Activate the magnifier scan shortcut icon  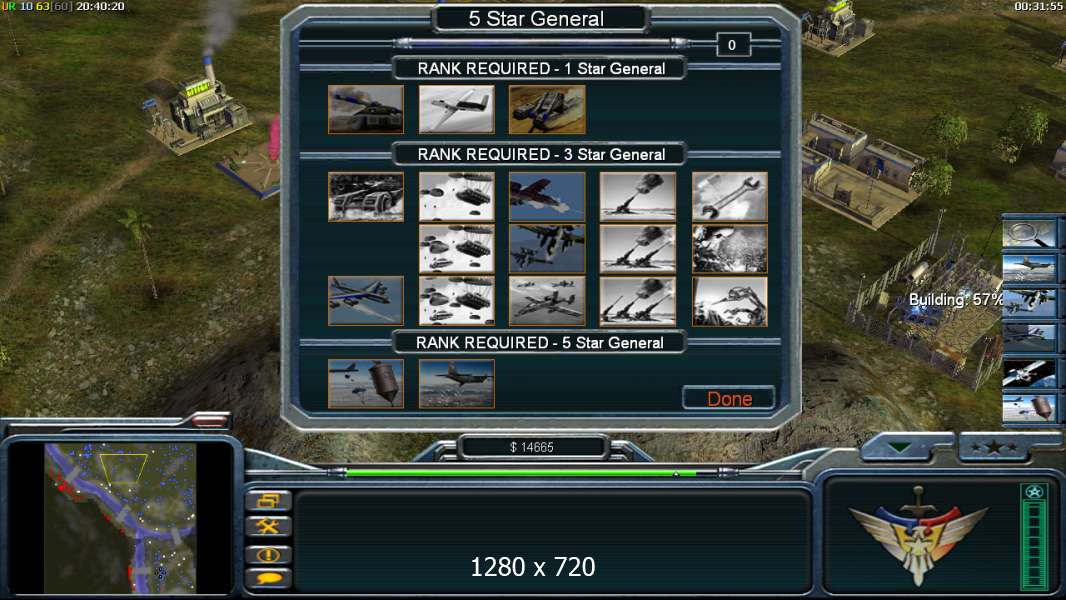1029,233
